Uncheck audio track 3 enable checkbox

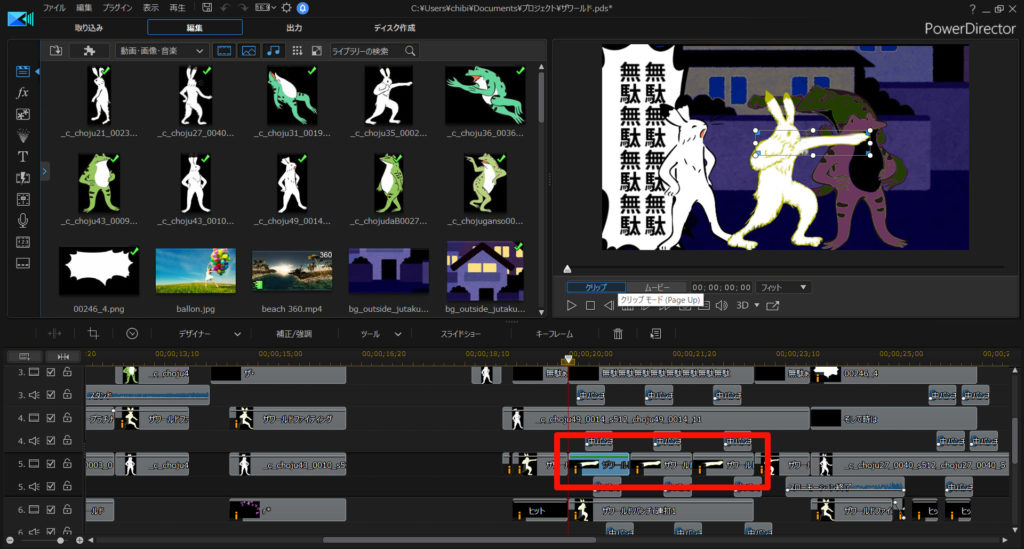tap(50, 395)
